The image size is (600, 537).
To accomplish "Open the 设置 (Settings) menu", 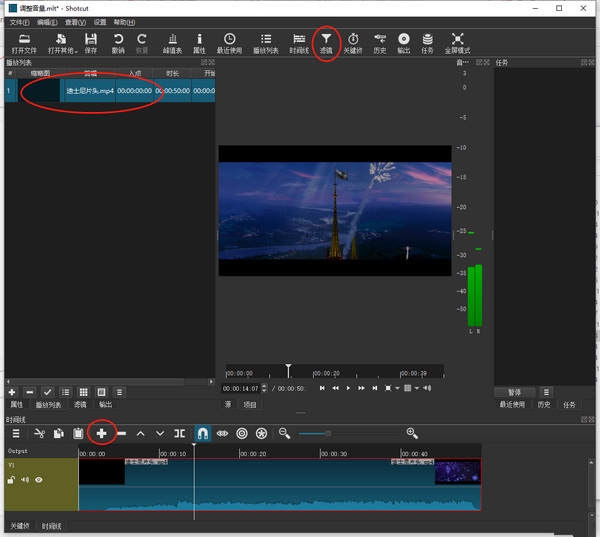I will pyautogui.click(x=100, y=21).
